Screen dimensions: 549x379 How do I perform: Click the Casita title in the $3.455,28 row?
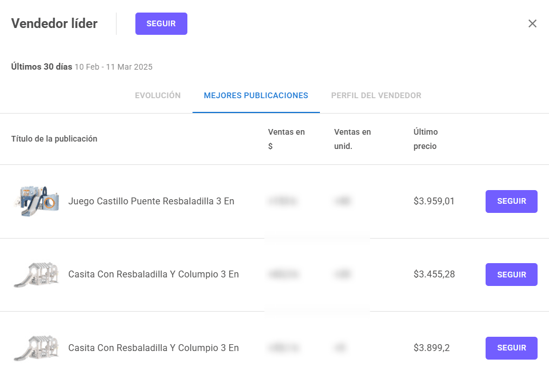[153, 274]
